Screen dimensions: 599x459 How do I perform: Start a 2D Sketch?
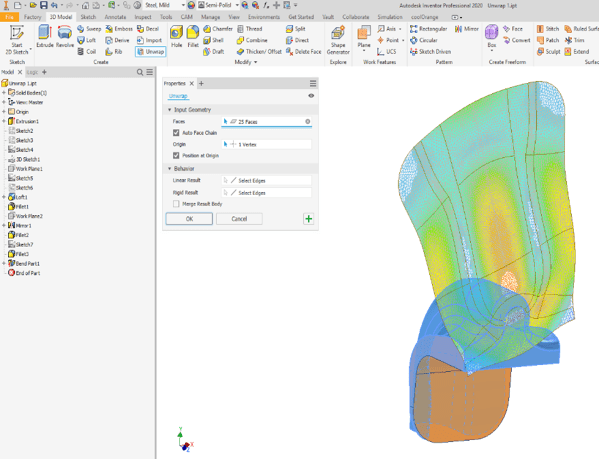pyautogui.click(x=17, y=39)
